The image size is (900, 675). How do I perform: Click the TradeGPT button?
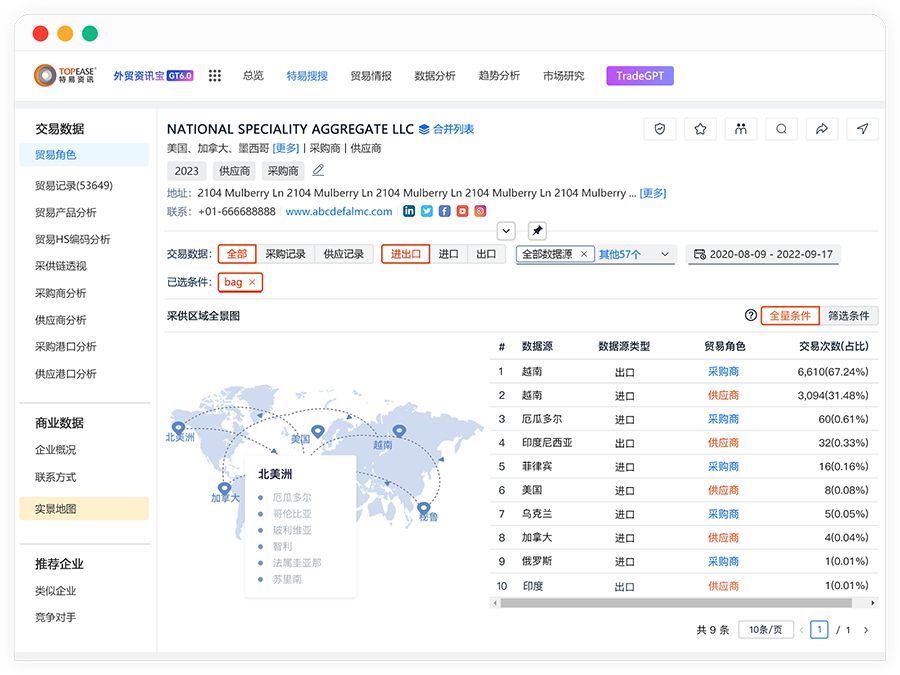click(x=640, y=76)
